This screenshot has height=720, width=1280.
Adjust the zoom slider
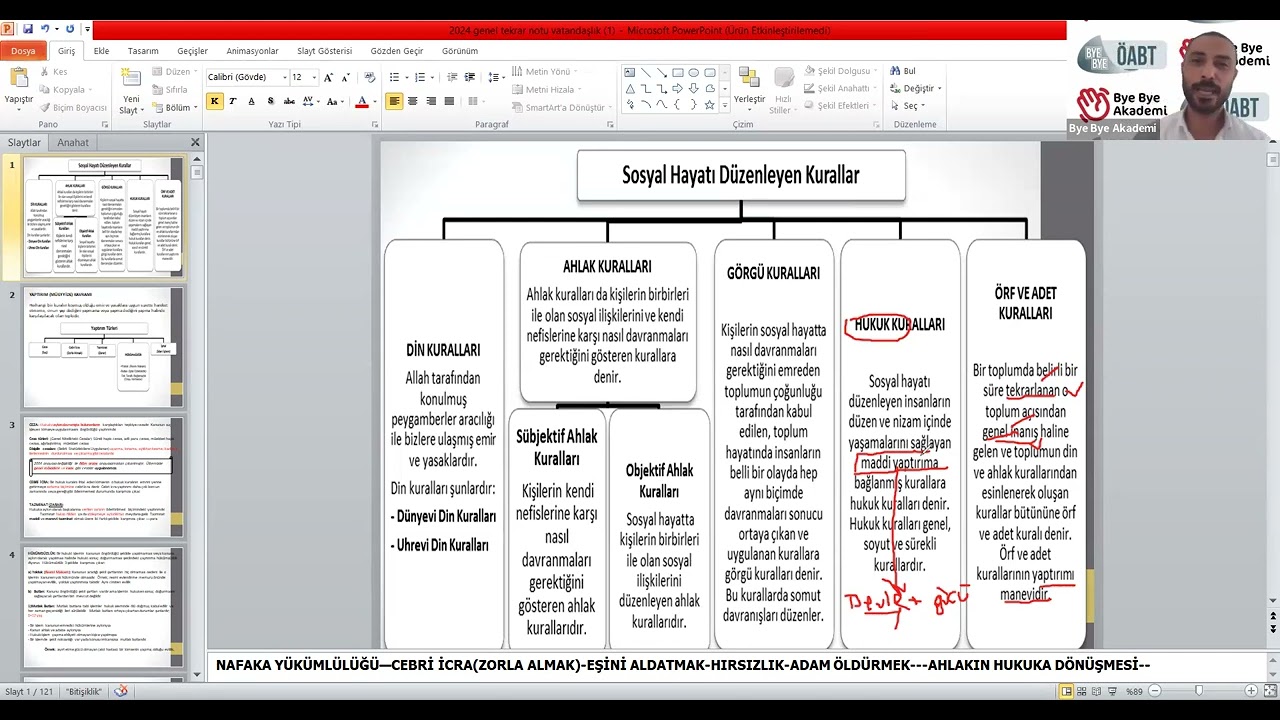[x=1199, y=691]
